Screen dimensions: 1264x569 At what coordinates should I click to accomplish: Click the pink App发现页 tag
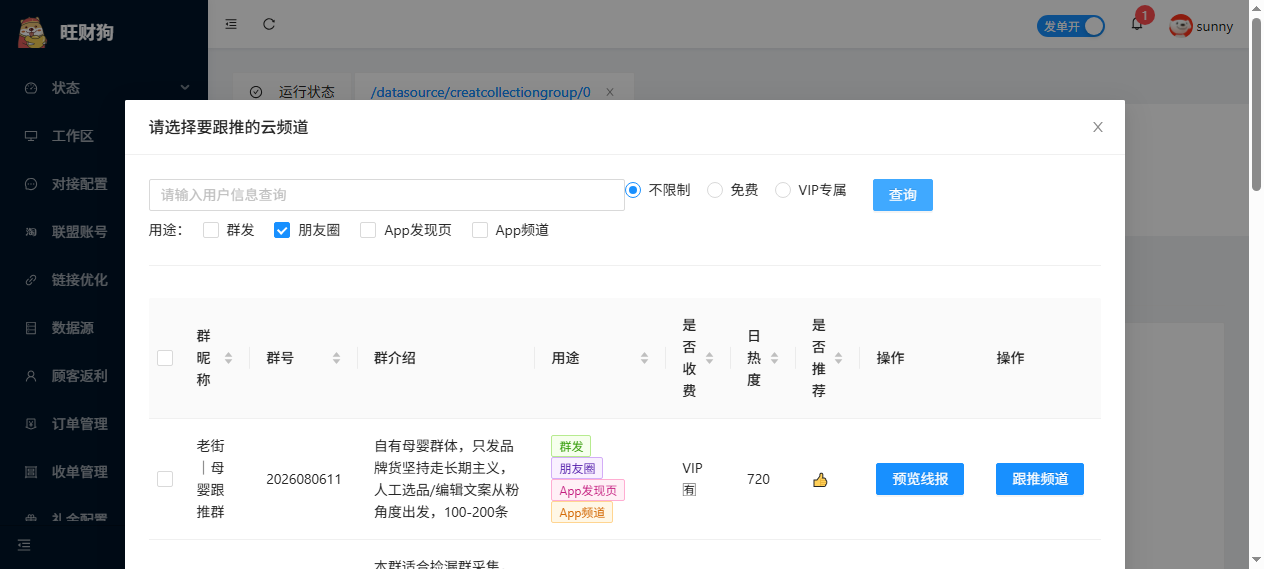(x=588, y=490)
